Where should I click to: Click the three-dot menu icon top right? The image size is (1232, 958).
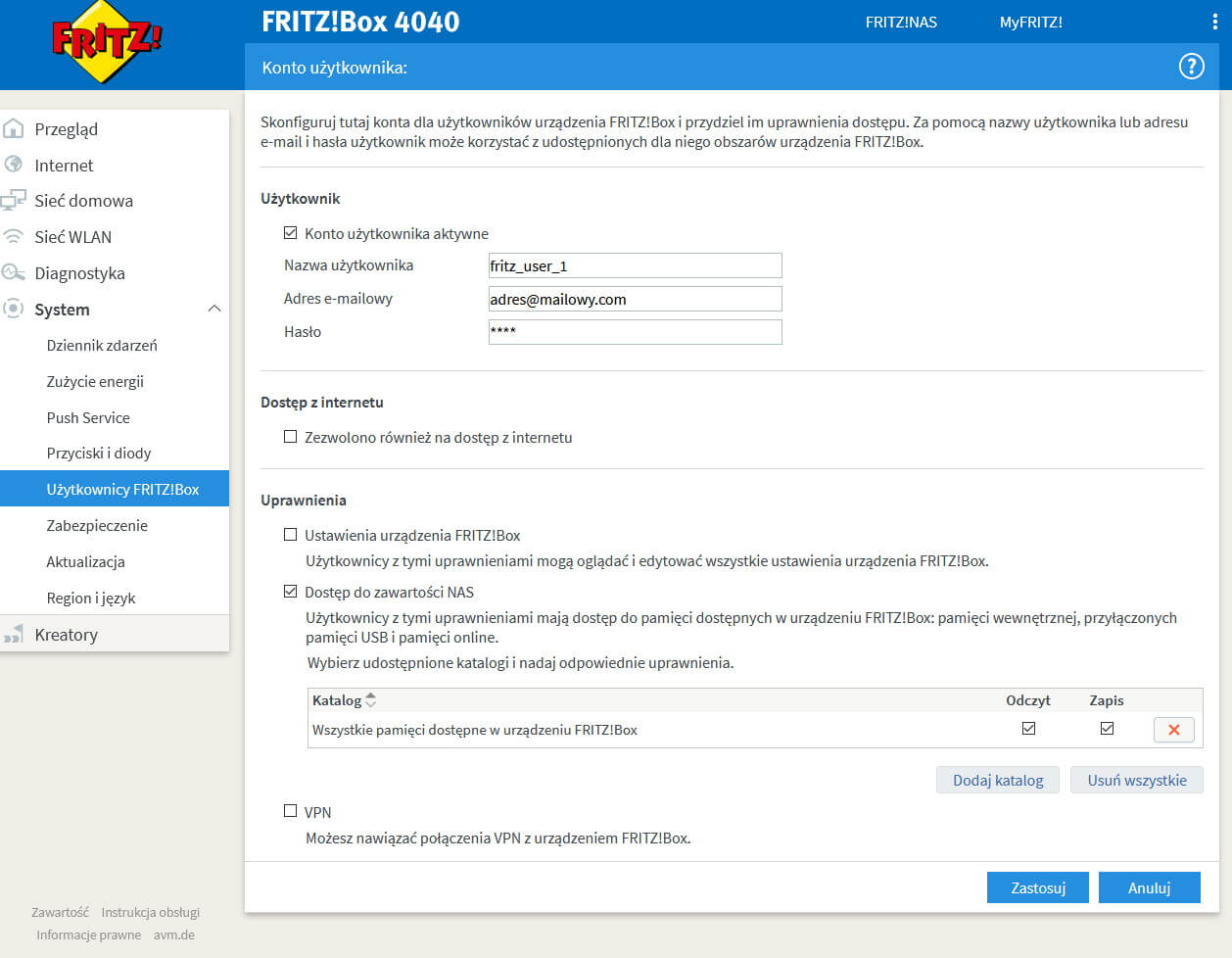(x=1214, y=20)
